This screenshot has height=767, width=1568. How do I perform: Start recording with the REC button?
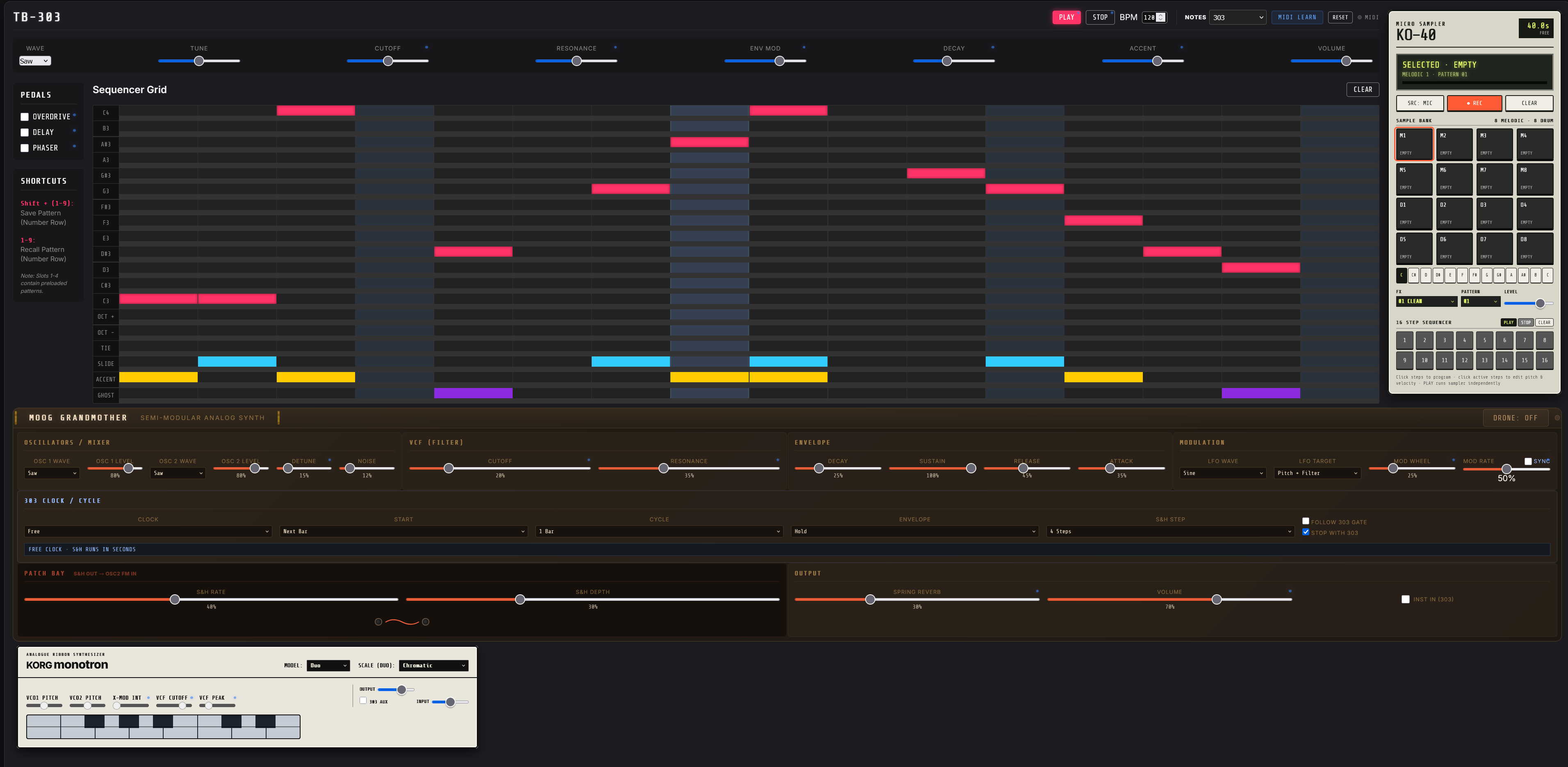1474,103
